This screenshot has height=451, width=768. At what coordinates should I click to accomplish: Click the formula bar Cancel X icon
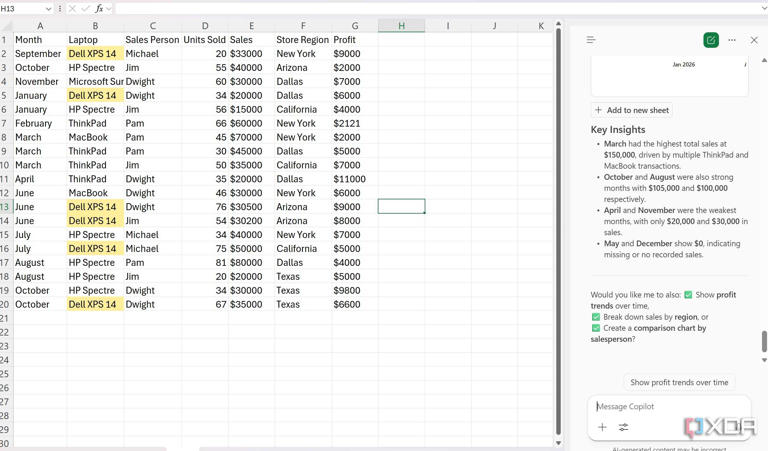(x=72, y=9)
